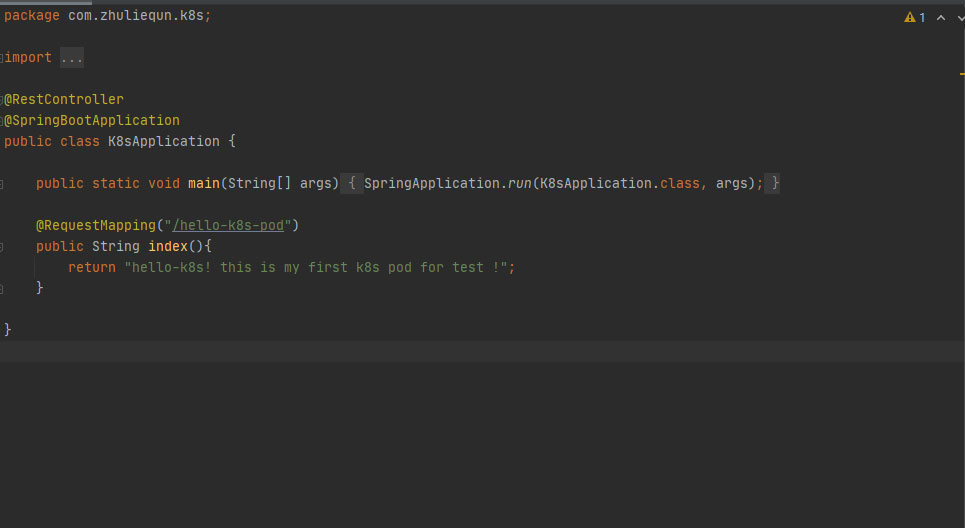965x528 pixels.
Task: Click the collapsed closing brace ending the main method
Action: 773,184
